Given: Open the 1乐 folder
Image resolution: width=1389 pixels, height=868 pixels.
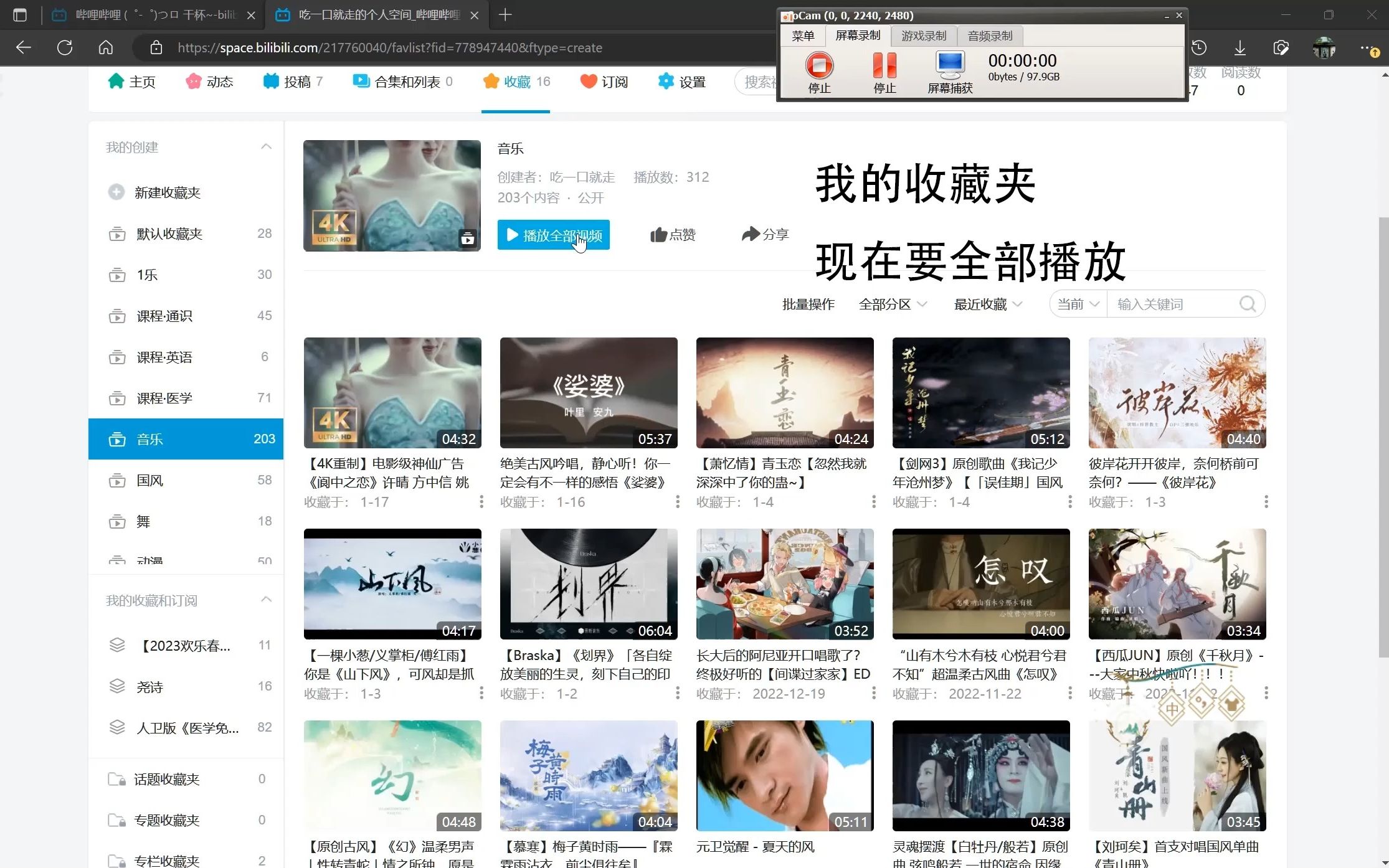Looking at the screenshot, I should click(x=186, y=275).
